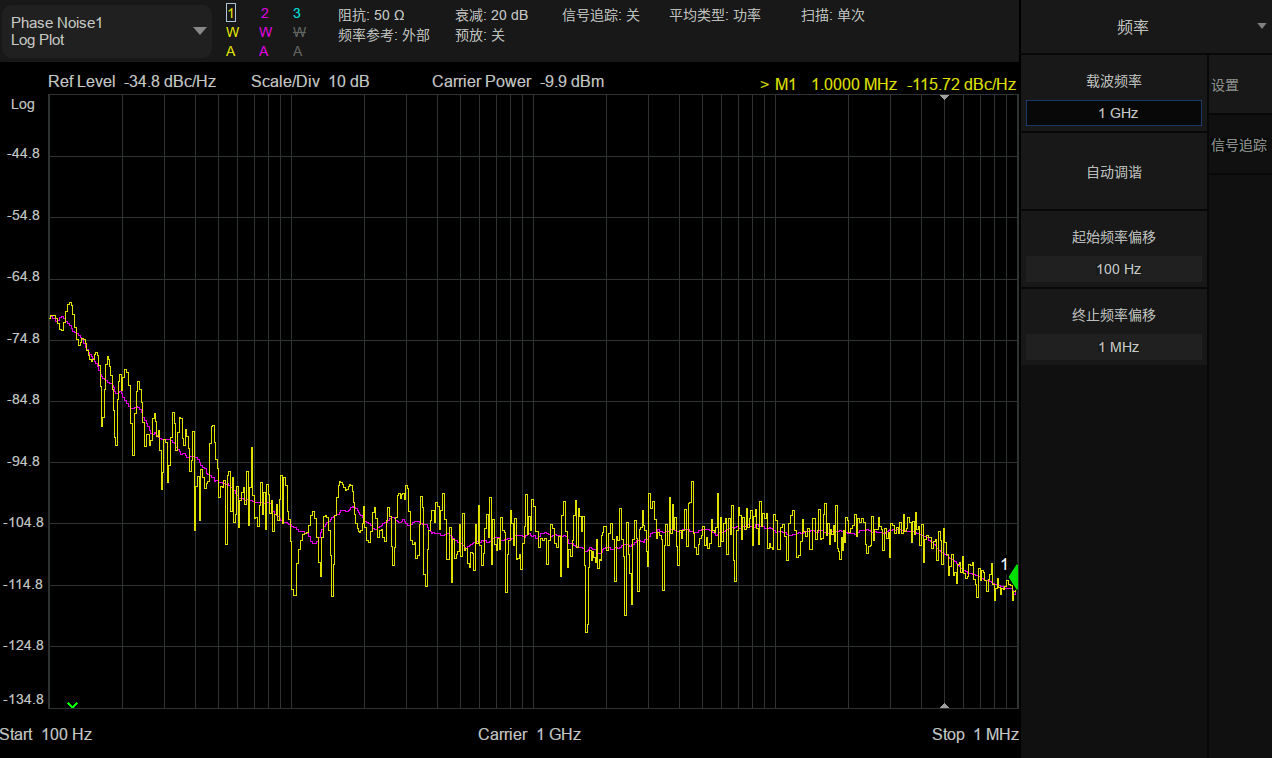Click the 载波频率 1 GHz input field
Viewport: 1272px width, 758px height.
1113,113
